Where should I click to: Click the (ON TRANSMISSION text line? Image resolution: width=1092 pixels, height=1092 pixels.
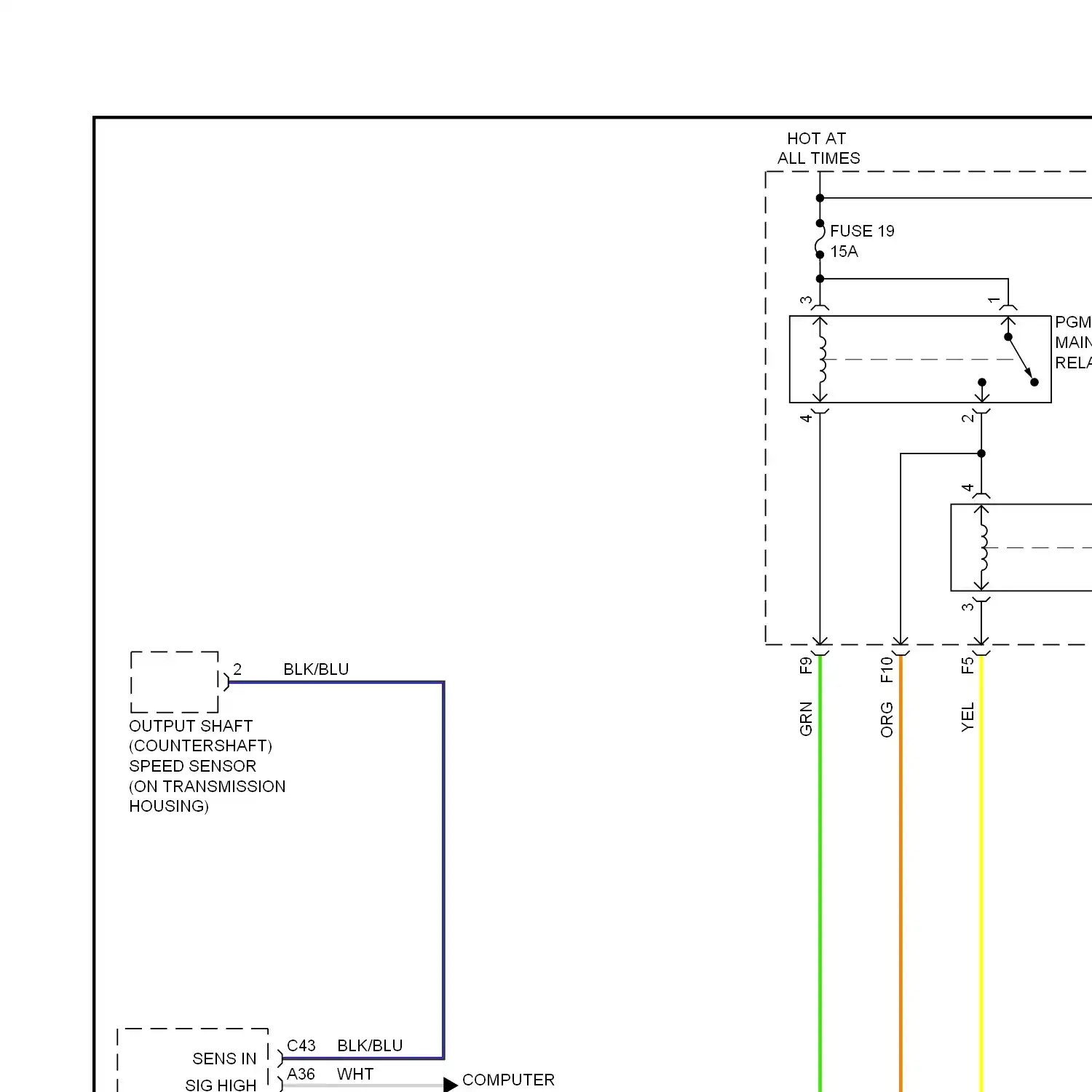click(207, 786)
